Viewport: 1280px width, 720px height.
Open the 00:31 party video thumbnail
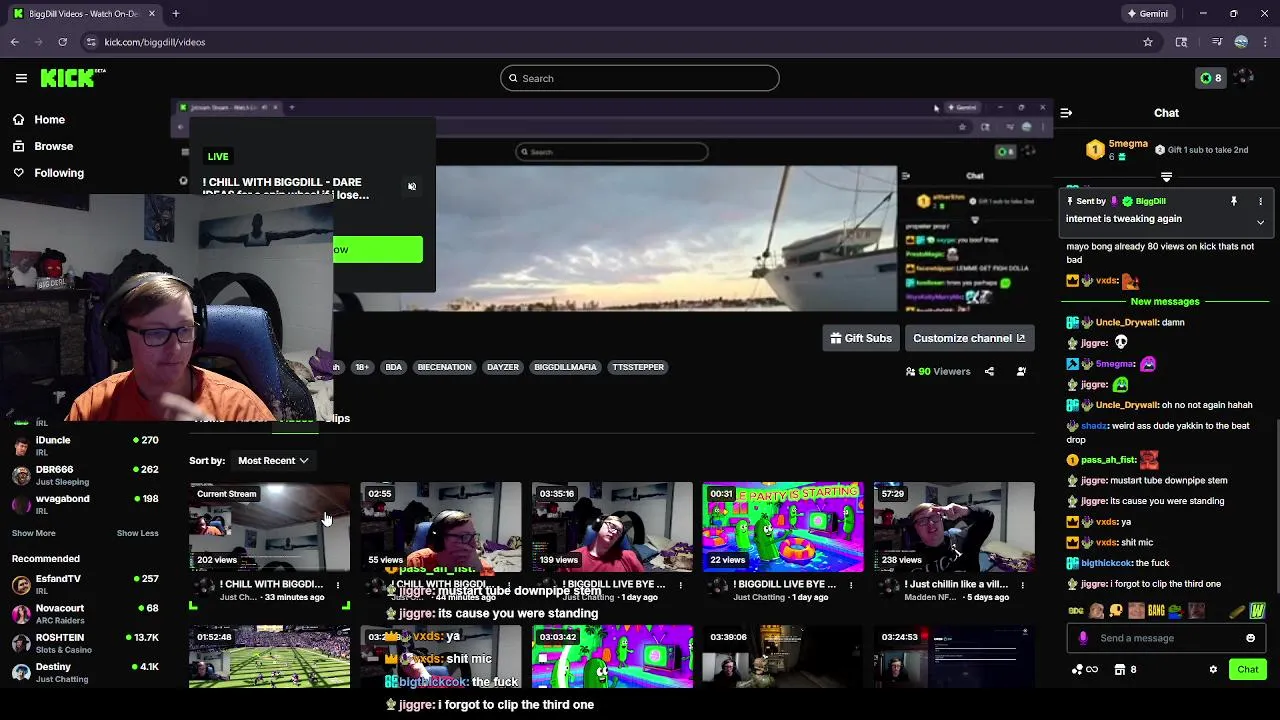[x=783, y=528]
